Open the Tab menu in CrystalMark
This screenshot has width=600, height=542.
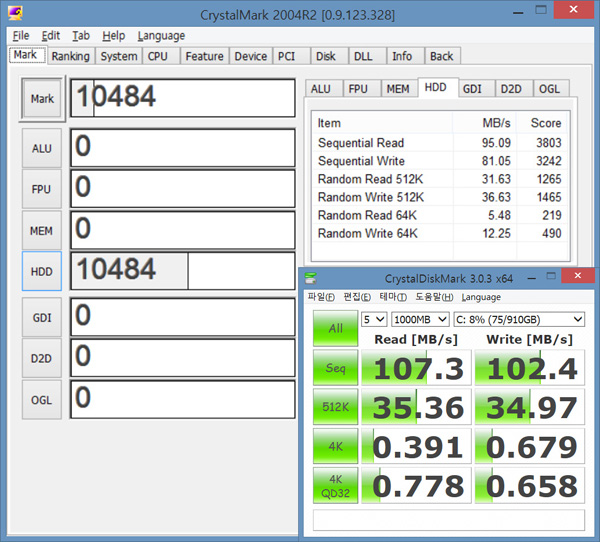pos(81,36)
